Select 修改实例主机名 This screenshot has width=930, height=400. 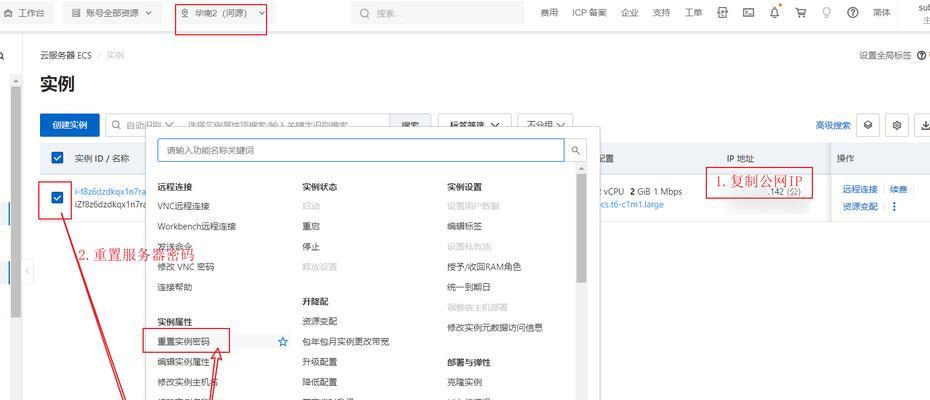187,382
